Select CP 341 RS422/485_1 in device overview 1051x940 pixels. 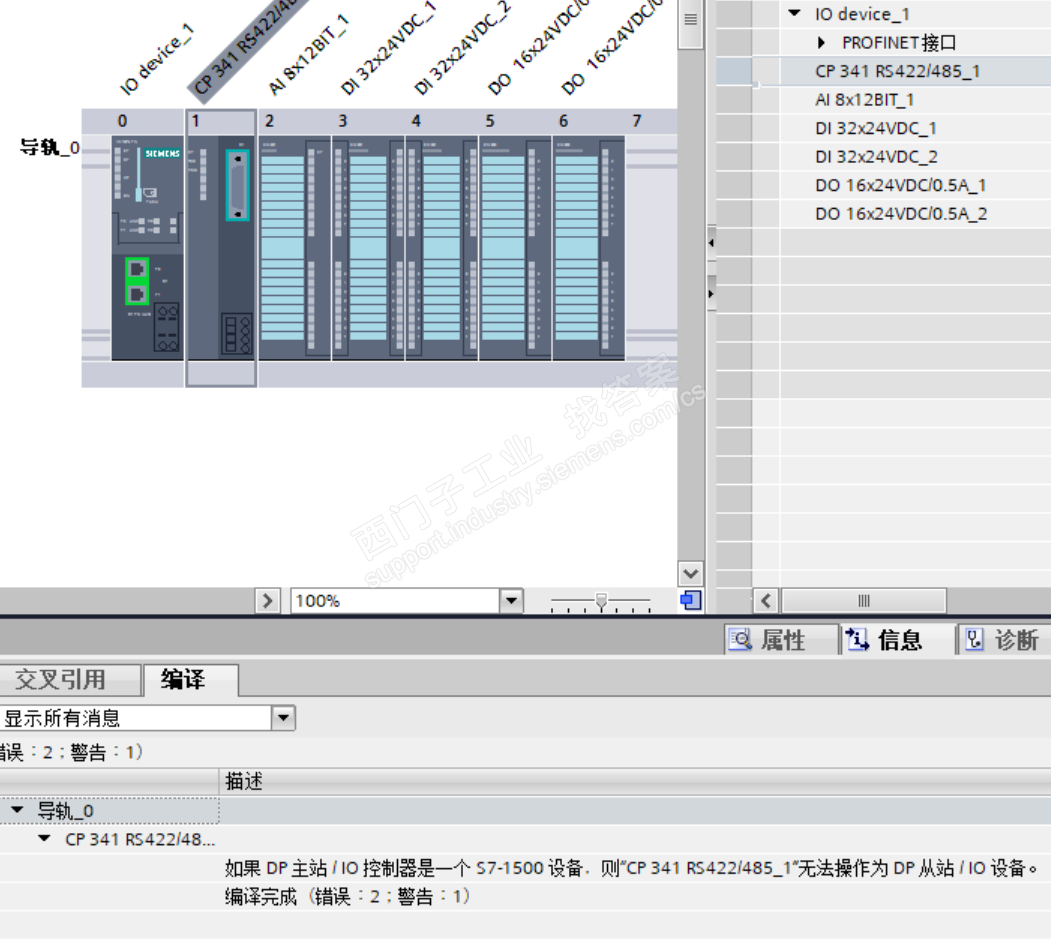(x=897, y=71)
